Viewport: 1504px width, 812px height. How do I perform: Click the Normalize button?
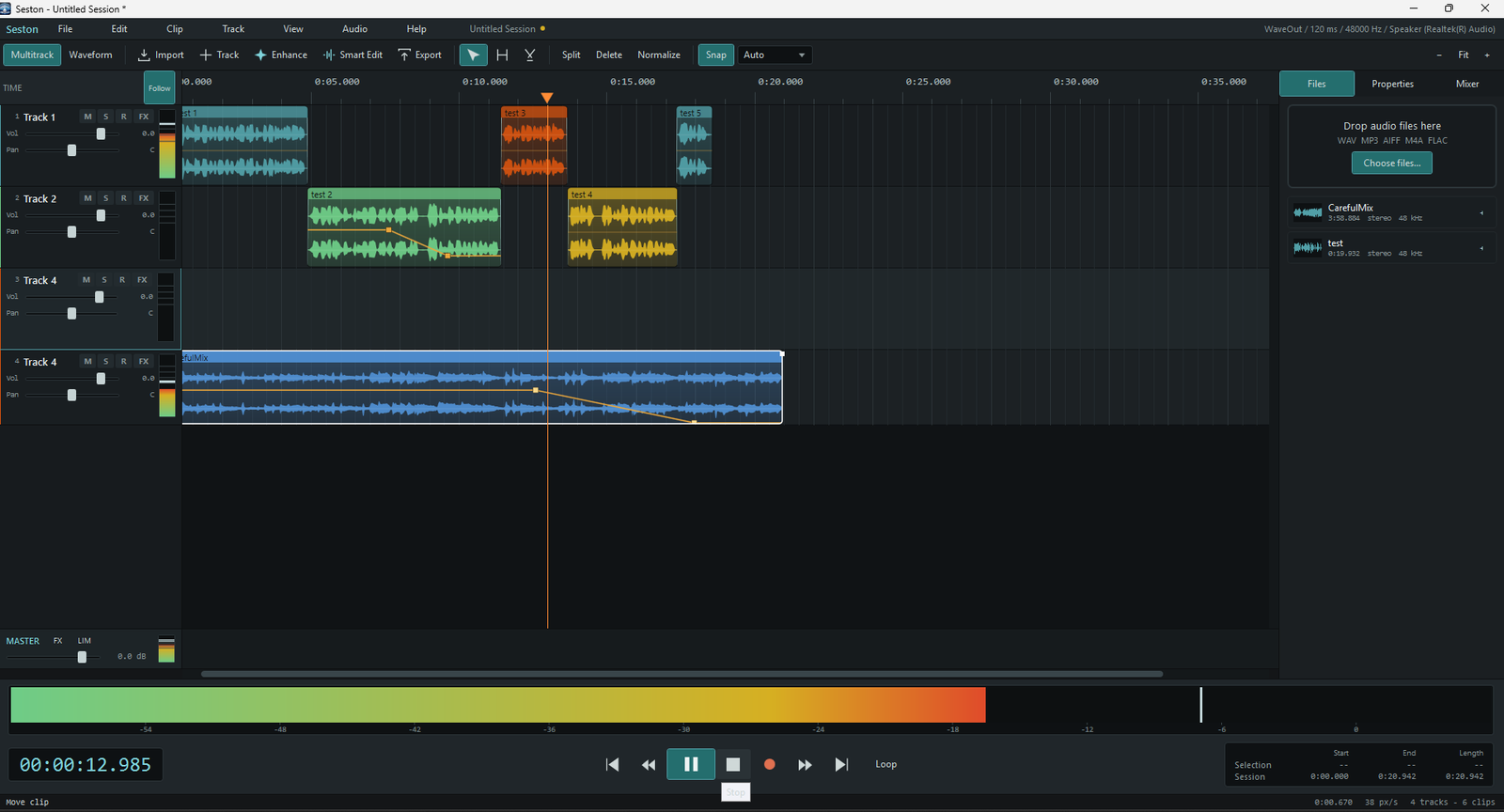[x=659, y=55]
